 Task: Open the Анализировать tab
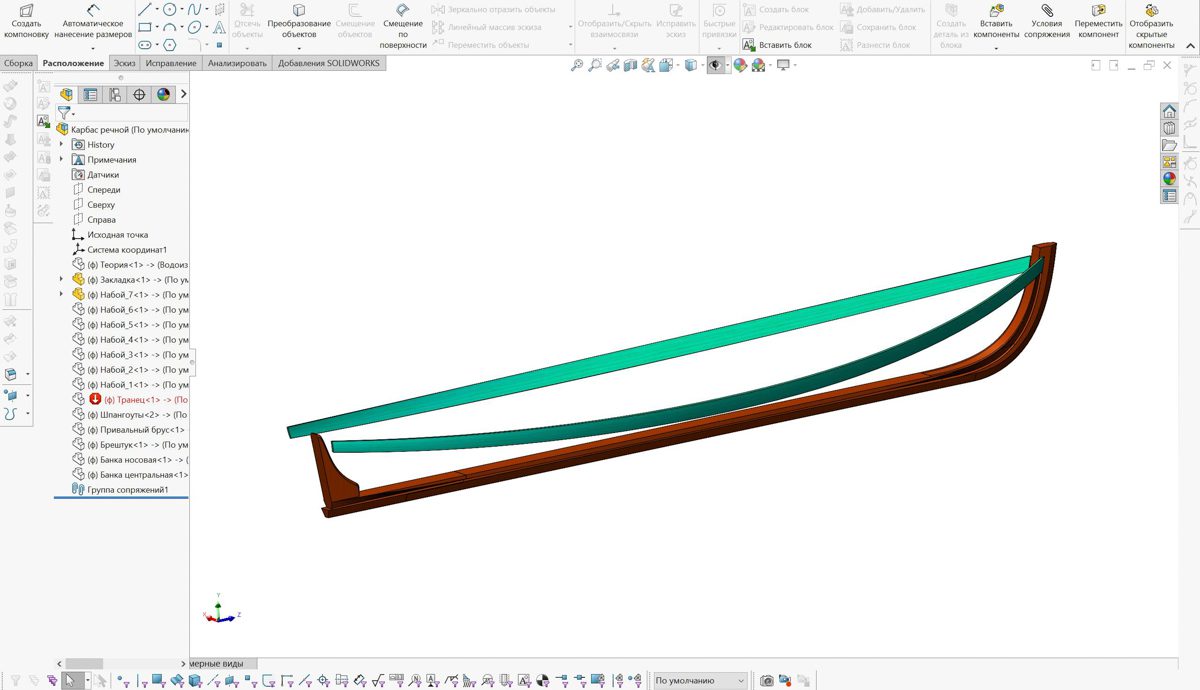(237, 63)
